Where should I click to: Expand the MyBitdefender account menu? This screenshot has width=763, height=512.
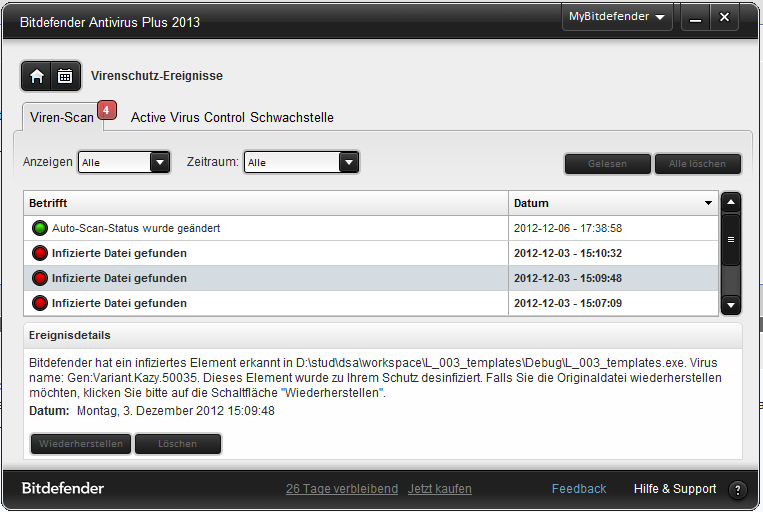point(617,17)
